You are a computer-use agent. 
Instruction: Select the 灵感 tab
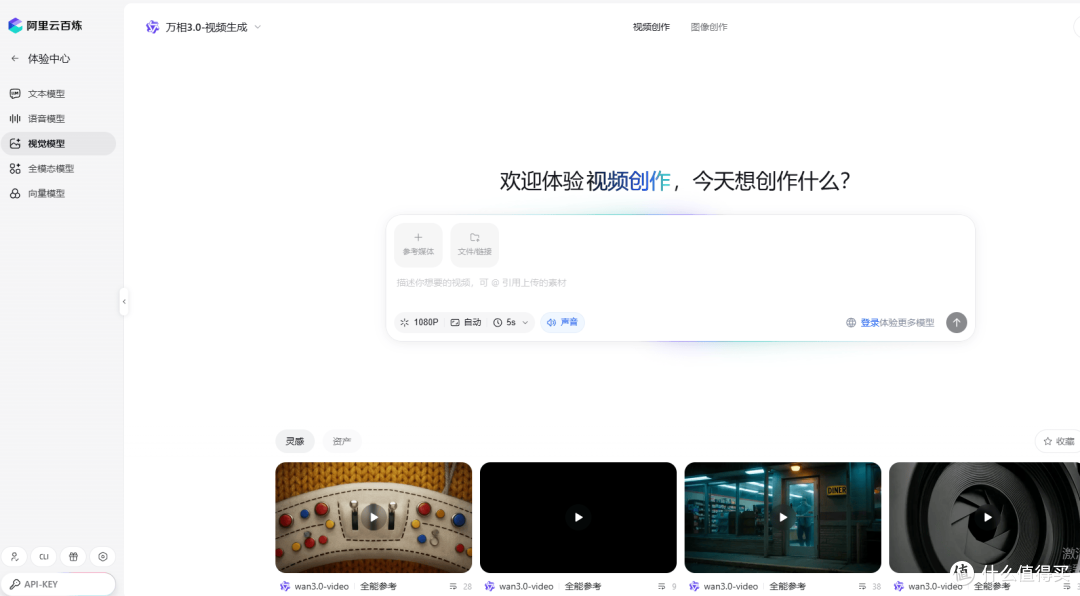click(295, 441)
